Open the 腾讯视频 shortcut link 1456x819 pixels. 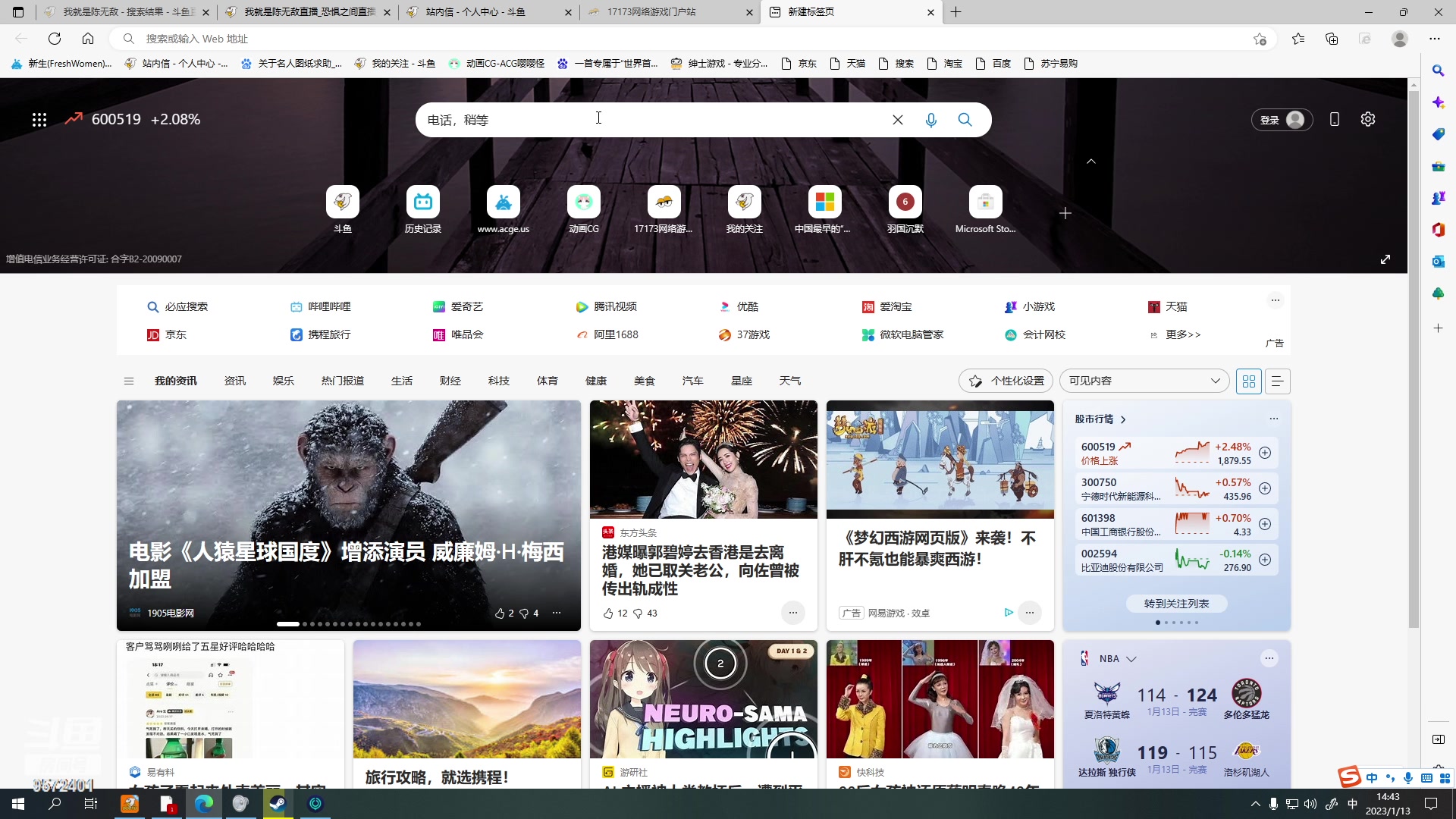coord(607,306)
